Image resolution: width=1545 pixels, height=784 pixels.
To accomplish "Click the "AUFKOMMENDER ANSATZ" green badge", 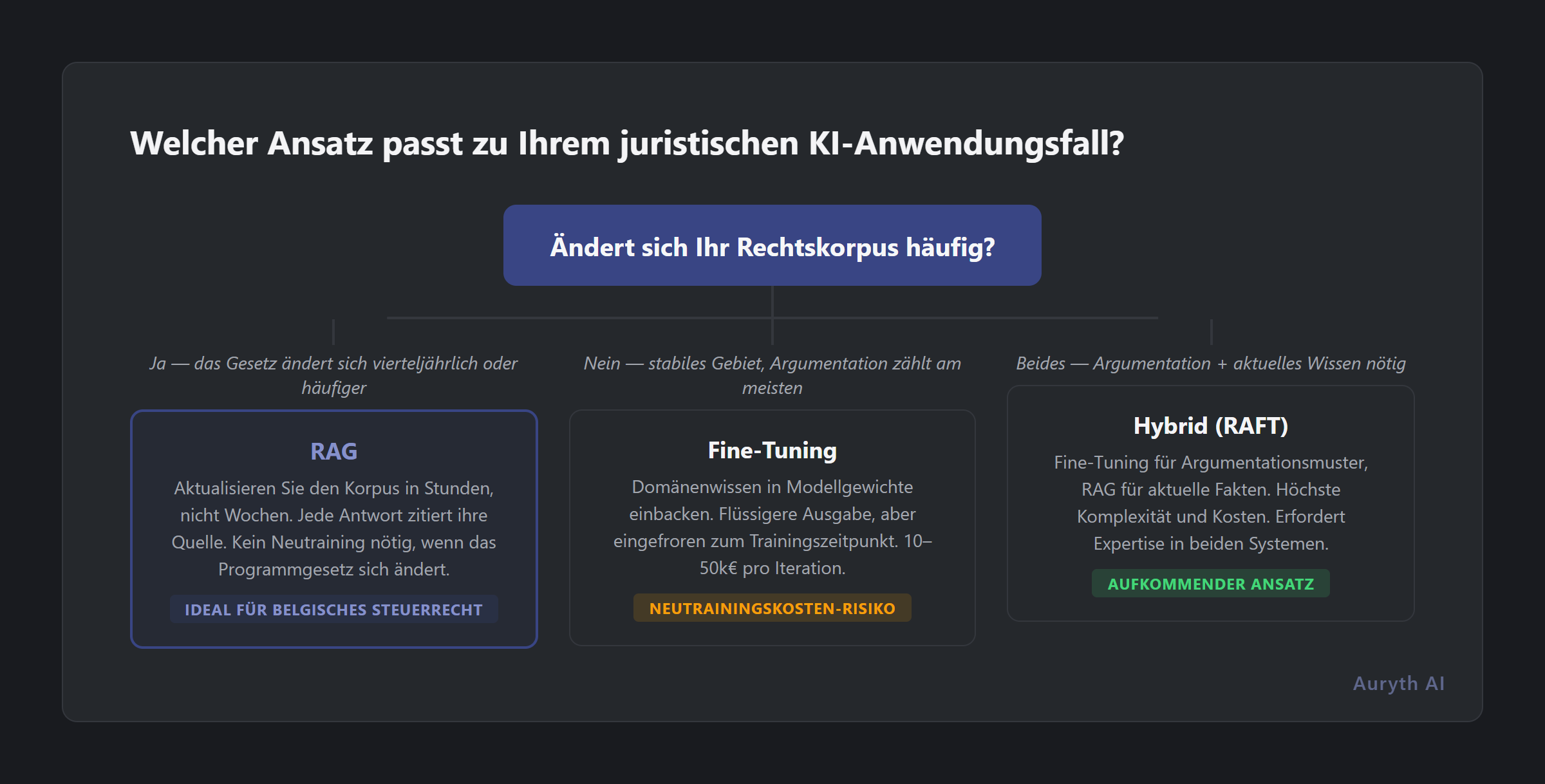I will [1210, 584].
